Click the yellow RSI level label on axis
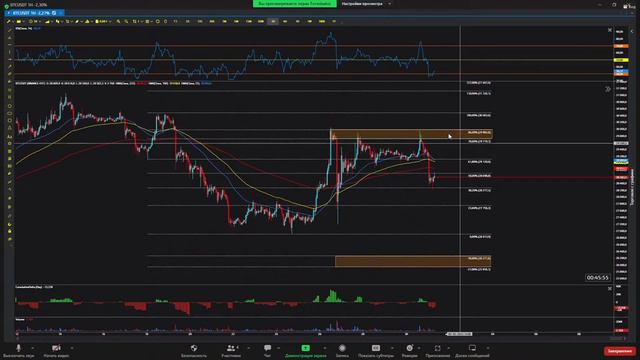The width and height of the screenshot is (640, 360). point(622,60)
